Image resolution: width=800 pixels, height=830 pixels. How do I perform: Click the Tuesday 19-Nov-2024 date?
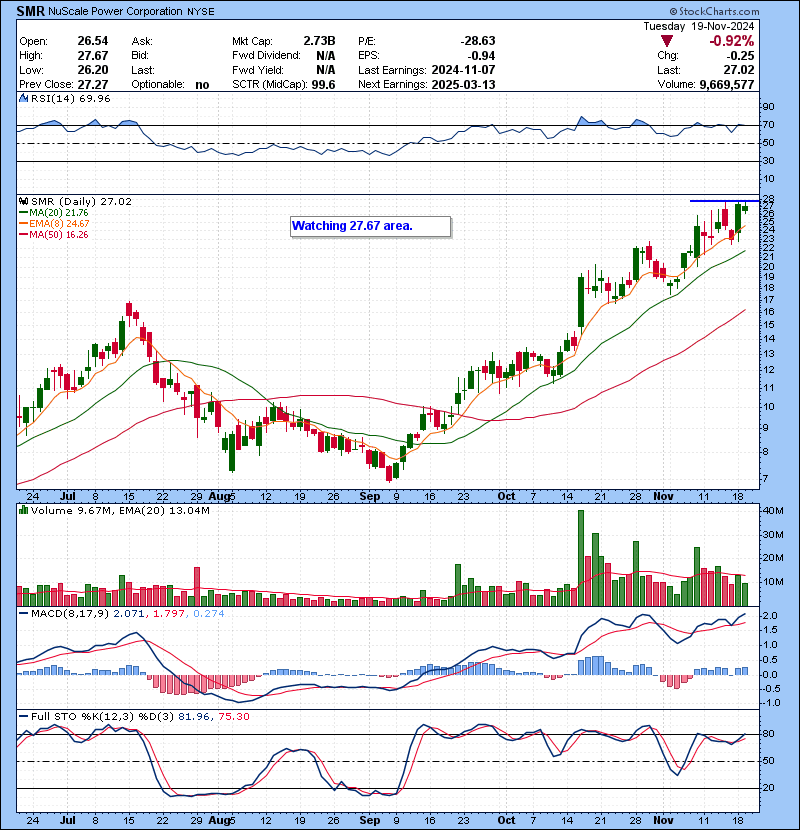pyautogui.click(x=699, y=26)
